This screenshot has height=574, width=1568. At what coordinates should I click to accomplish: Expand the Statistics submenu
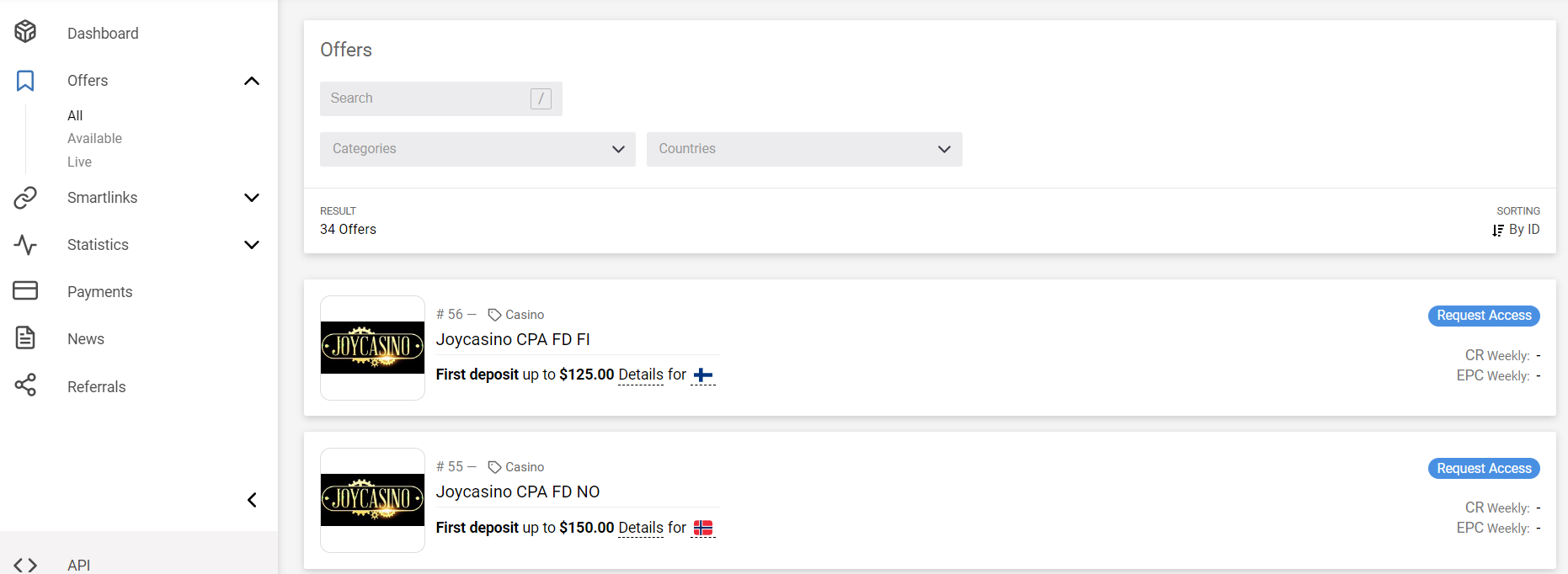coord(251,245)
